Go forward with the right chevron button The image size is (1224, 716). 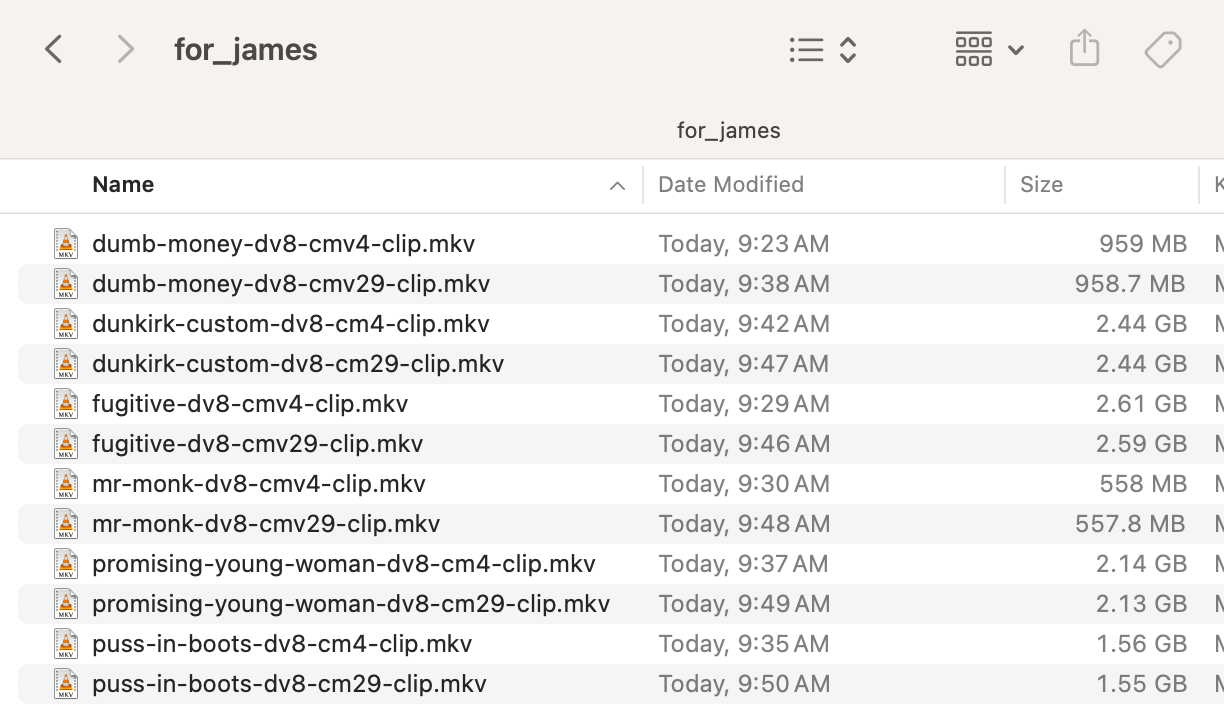125,49
